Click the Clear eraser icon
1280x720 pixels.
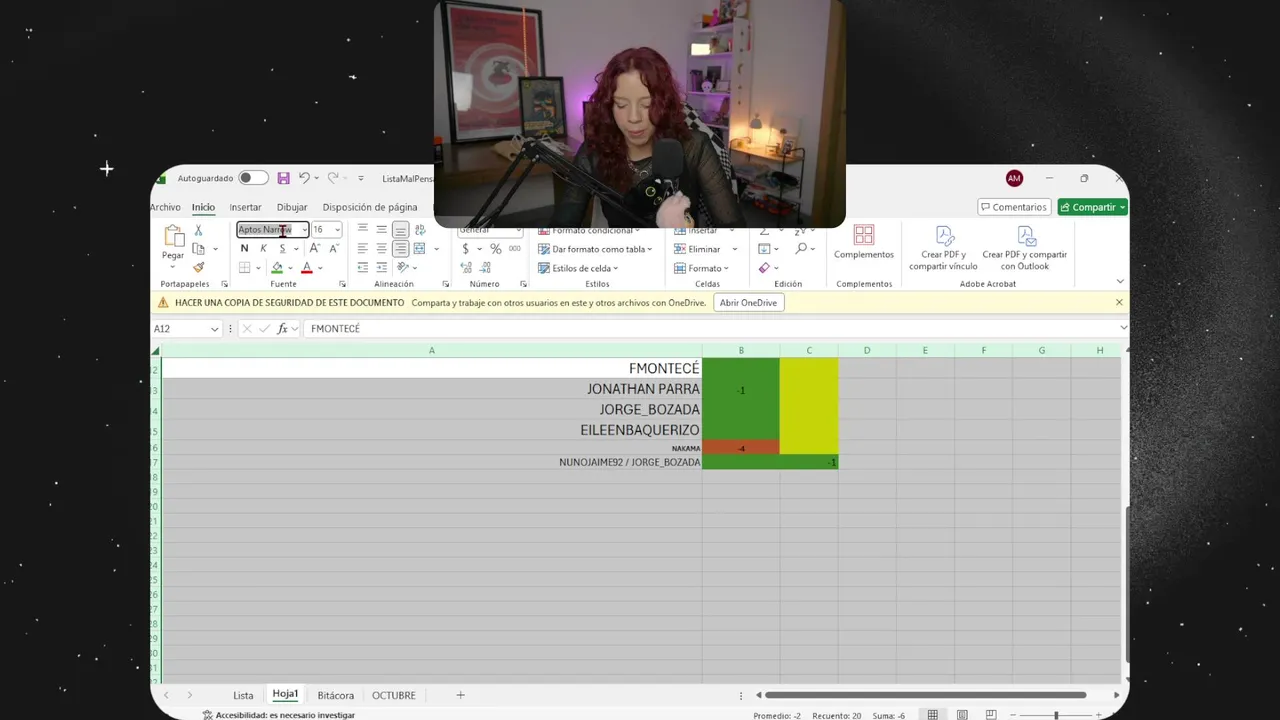pos(764,268)
